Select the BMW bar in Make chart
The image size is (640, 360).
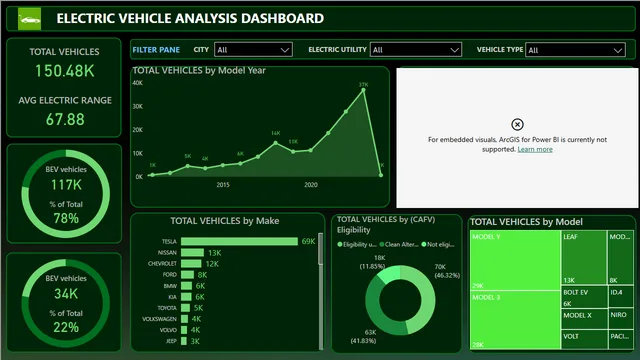[x=186, y=286]
